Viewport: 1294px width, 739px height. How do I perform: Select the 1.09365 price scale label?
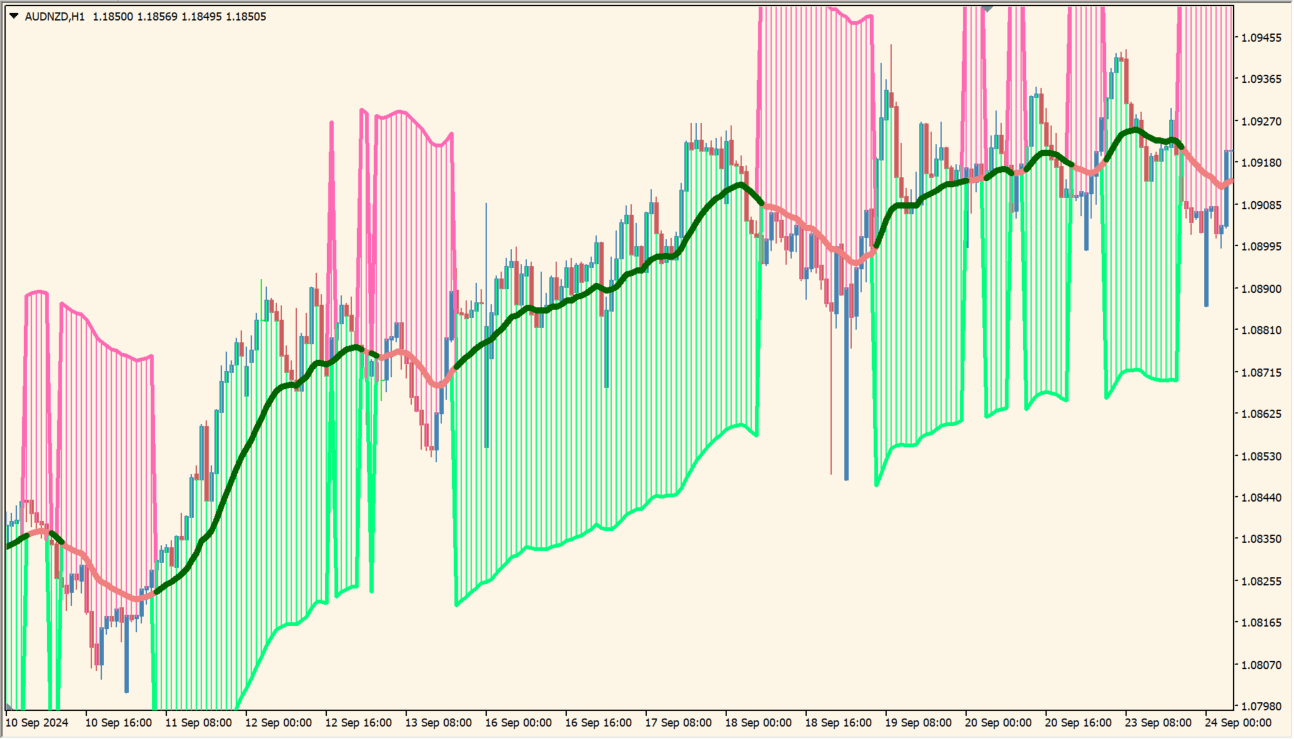click(x=1261, y=79)
